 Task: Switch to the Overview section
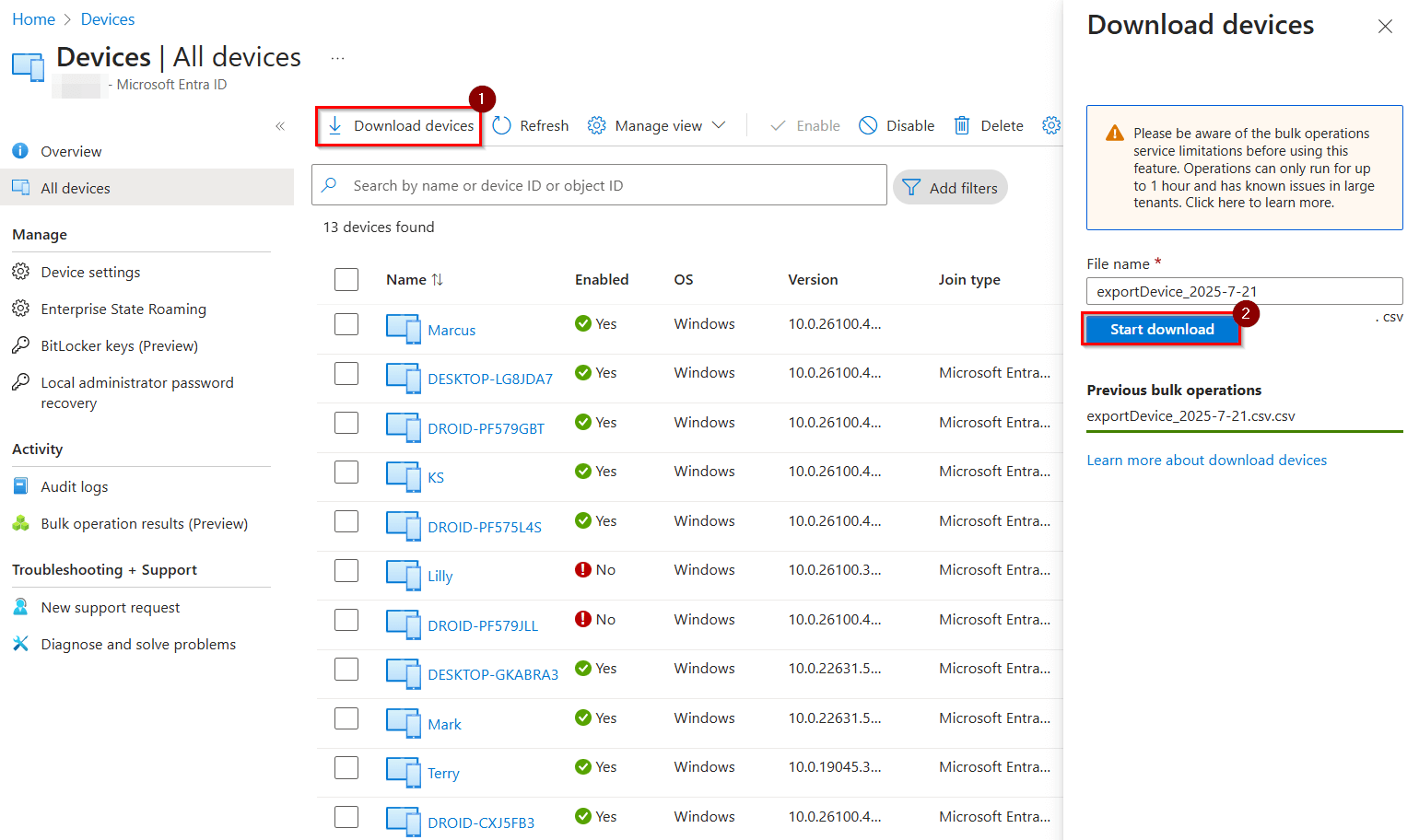(x=73, y=150)
